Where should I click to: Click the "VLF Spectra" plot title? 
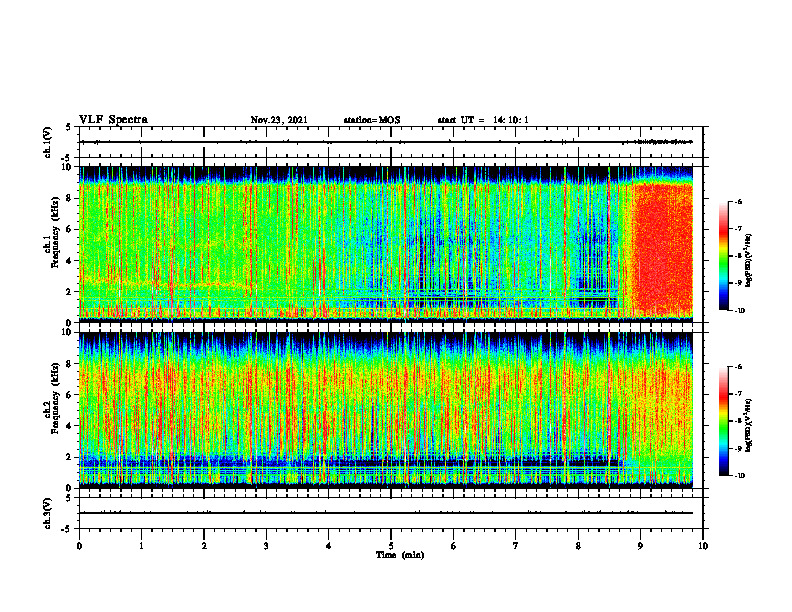click(113, 120)
